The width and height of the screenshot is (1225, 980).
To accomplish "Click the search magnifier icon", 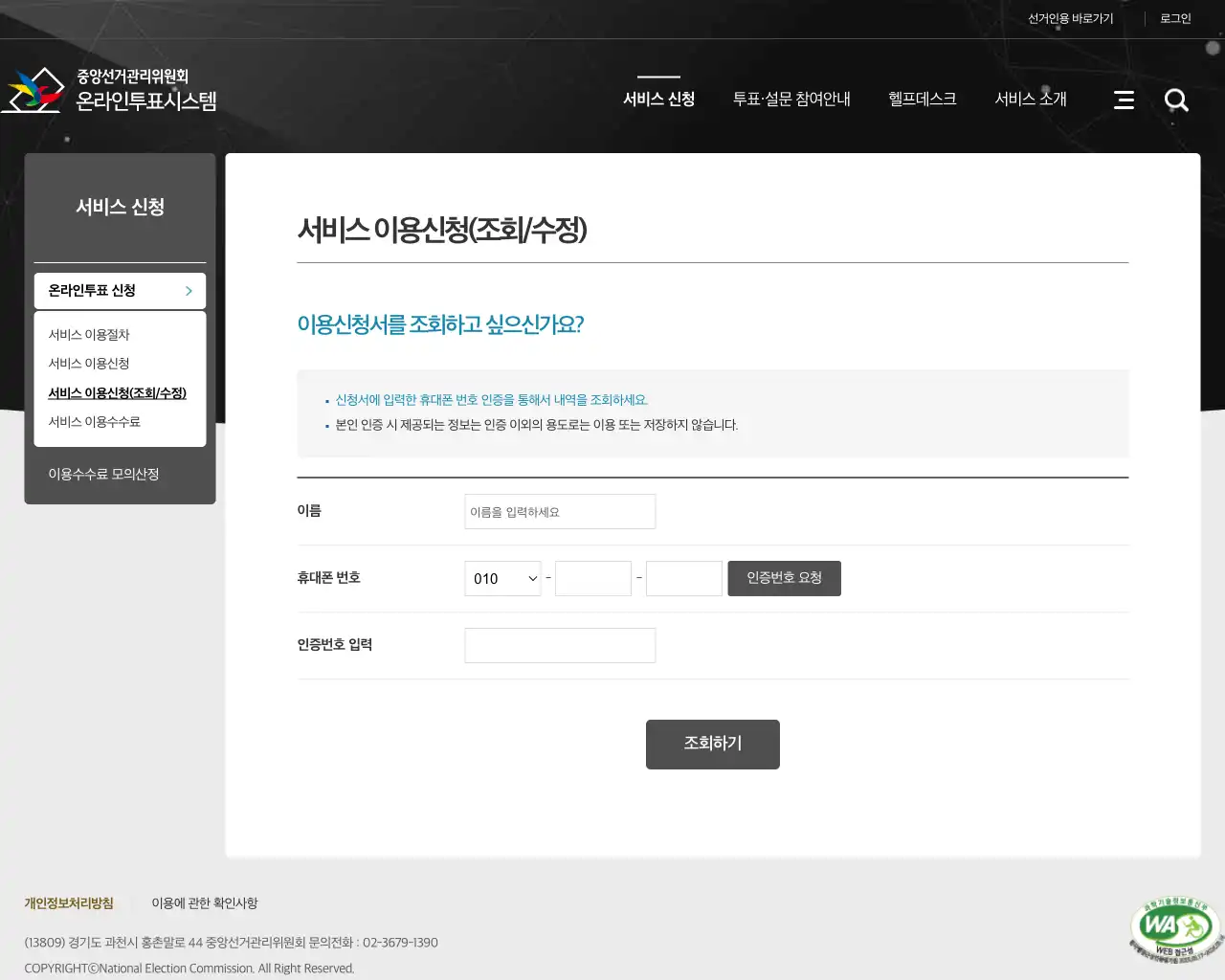I will (x=1176, y=100).
